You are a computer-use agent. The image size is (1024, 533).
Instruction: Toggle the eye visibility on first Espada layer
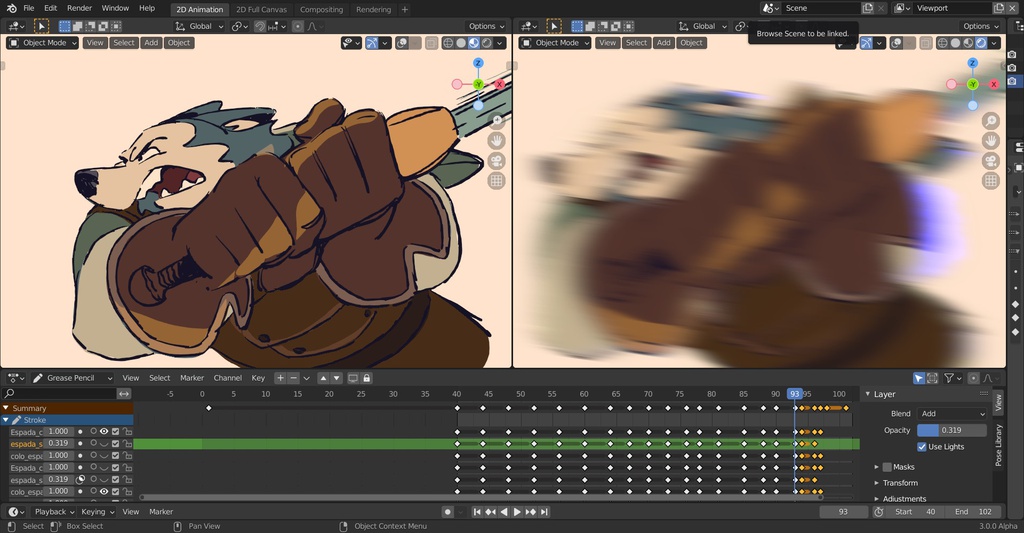click(103, 432)
